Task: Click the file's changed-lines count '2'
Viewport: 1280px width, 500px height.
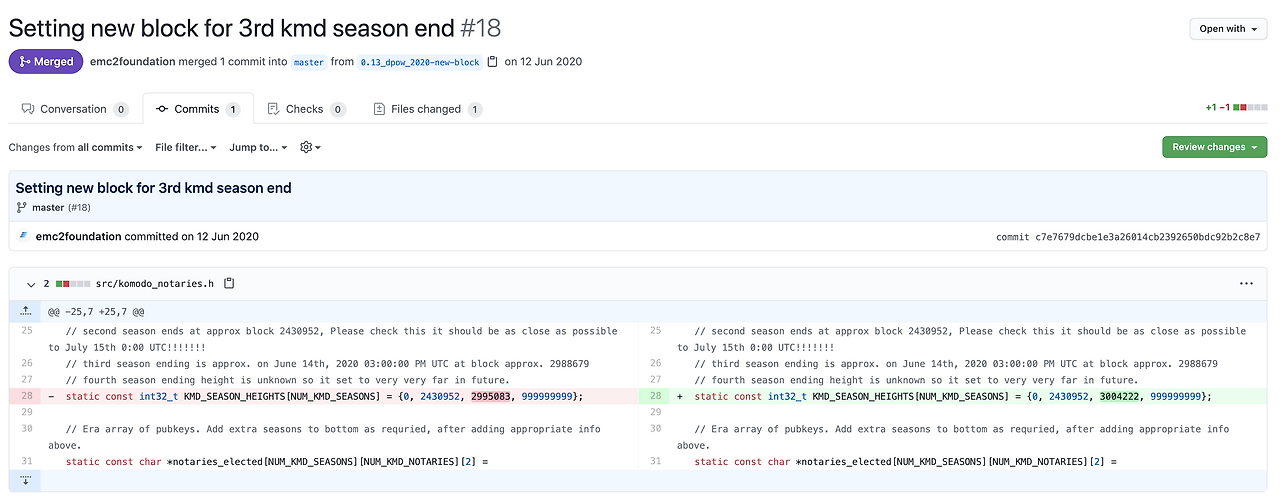Action: pyautogui.click(x=46, y=284)
